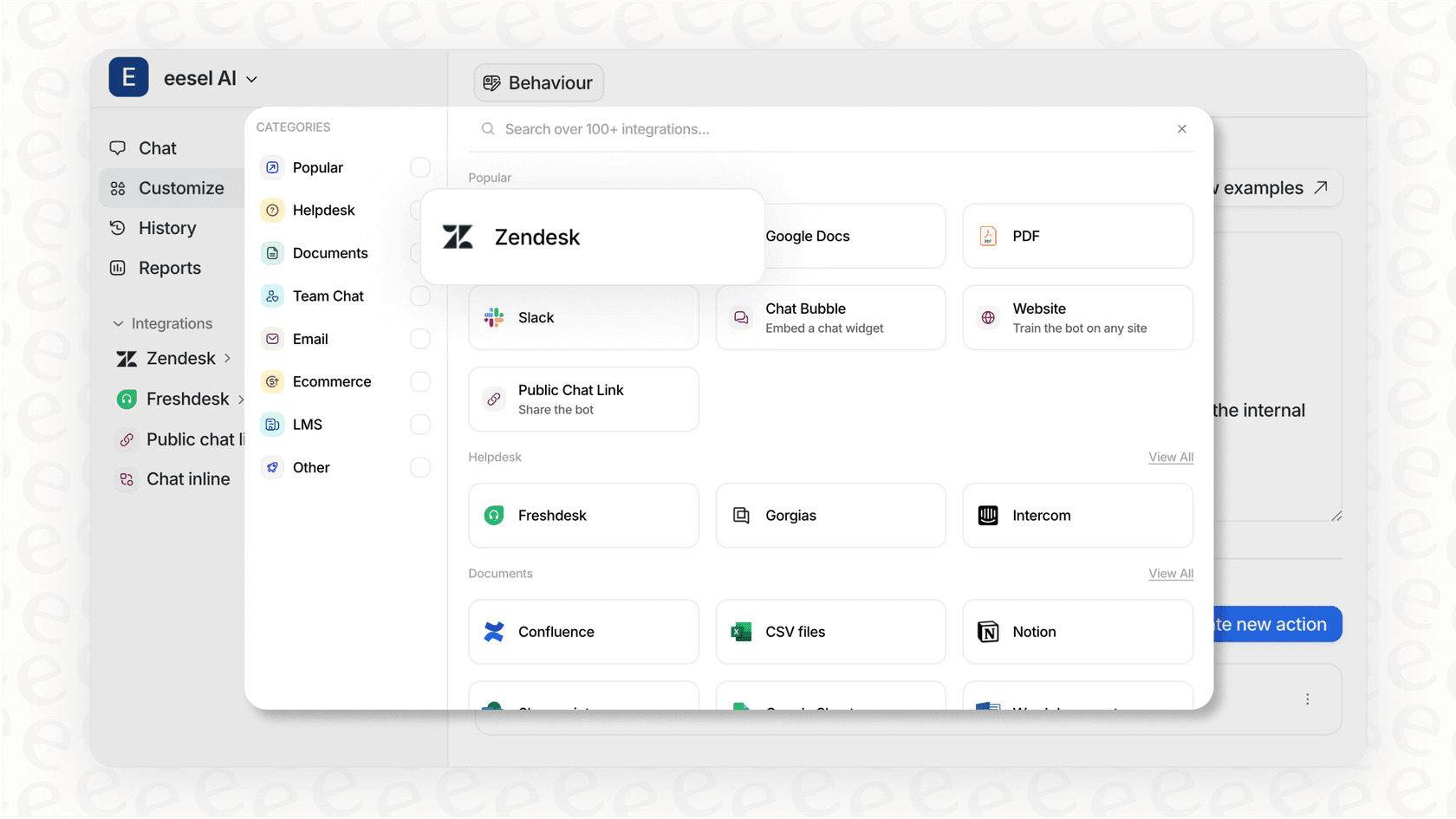Open the Intercom integration
The image size is (1456, 819).
pyautogui.click(x=1076, y=516)
